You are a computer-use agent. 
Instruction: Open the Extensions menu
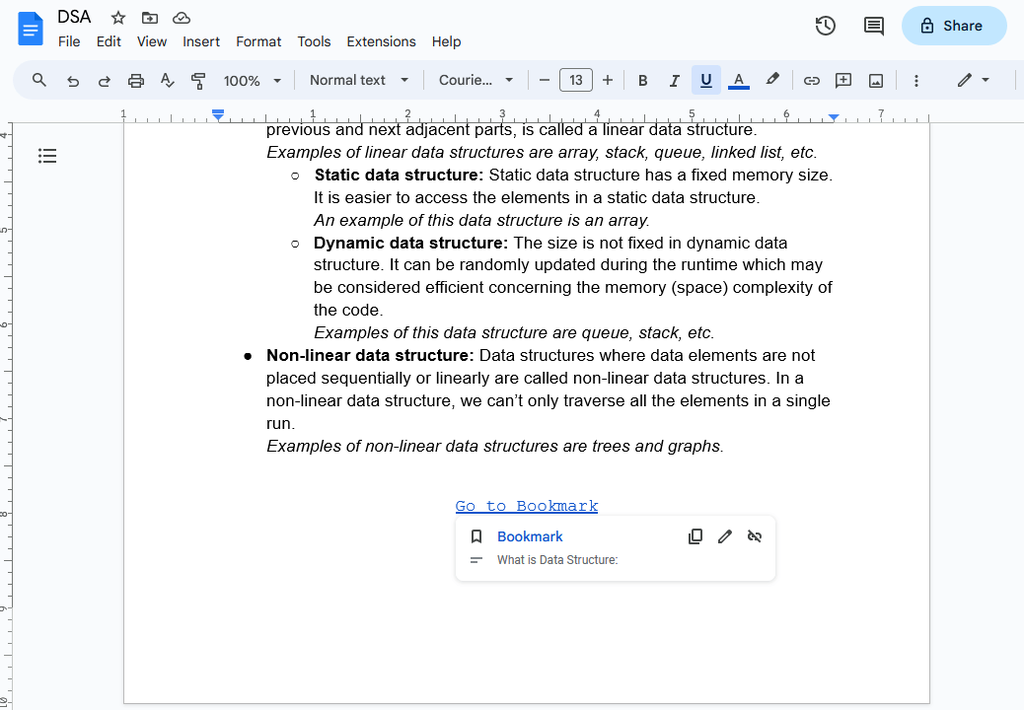pos(381,42)
